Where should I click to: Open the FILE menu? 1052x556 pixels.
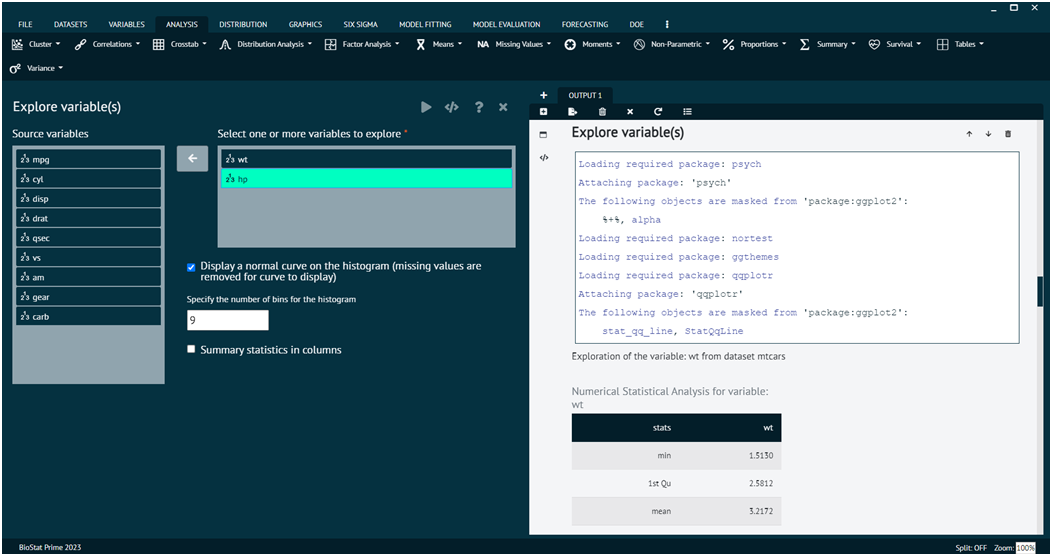pos(25,24)
